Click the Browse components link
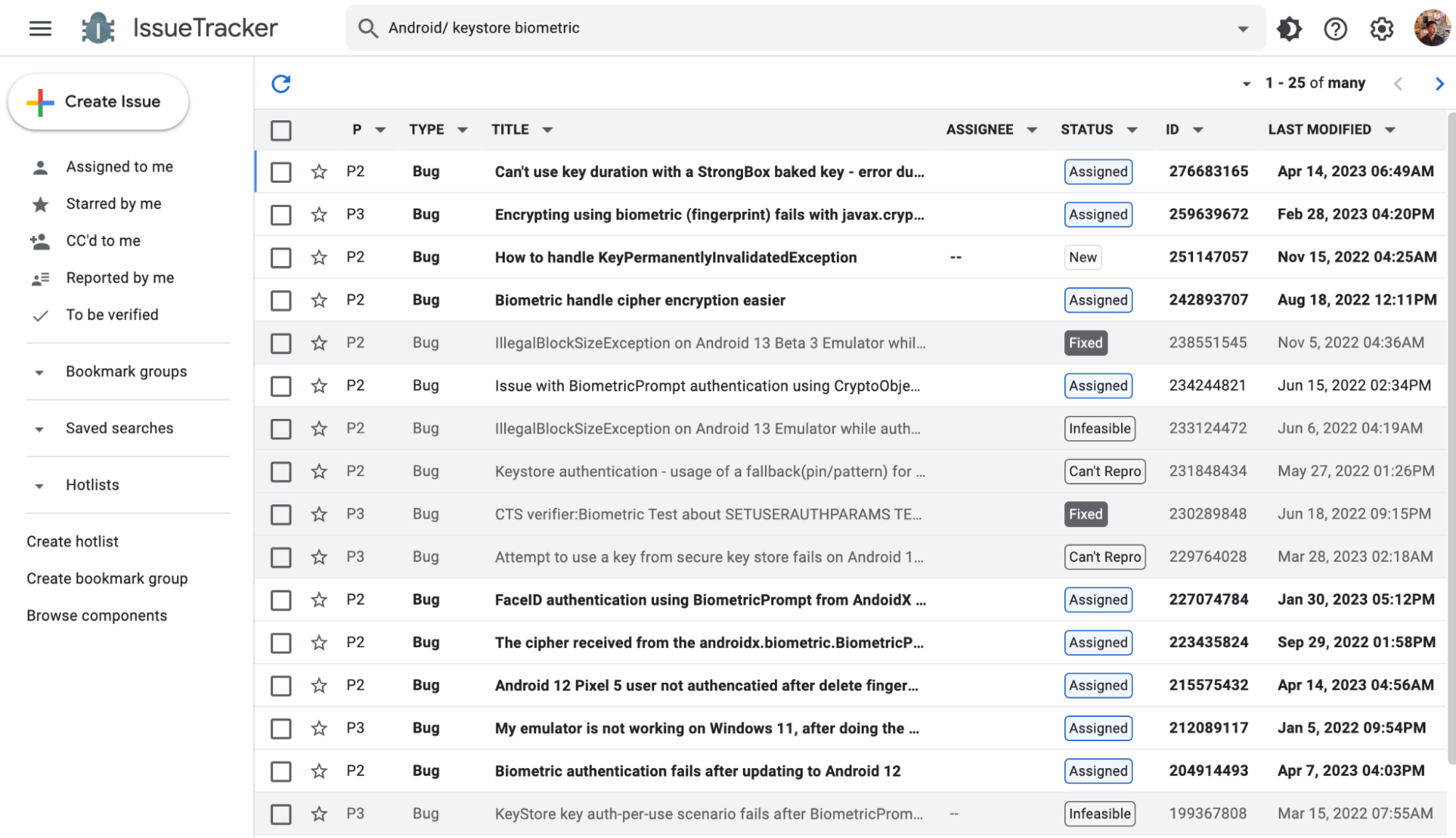Screen dimensions: 1456x838 pyautogui.click(x=97, y=616)
